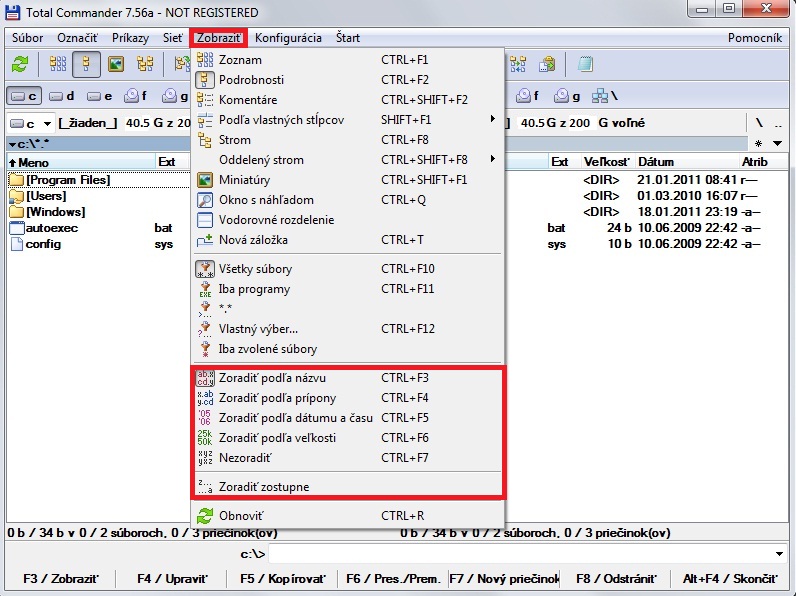
Task: Open the Označiť menu
Action: pos(77,38)
